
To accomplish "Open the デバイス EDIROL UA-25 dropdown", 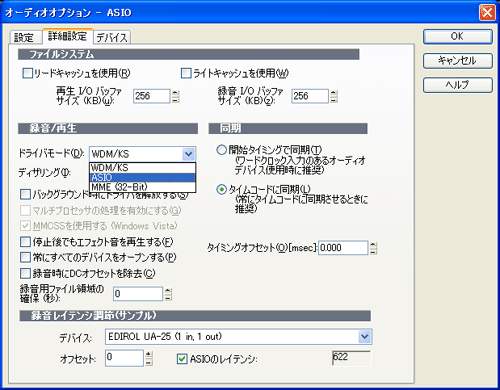I will [x=365, y=337].
